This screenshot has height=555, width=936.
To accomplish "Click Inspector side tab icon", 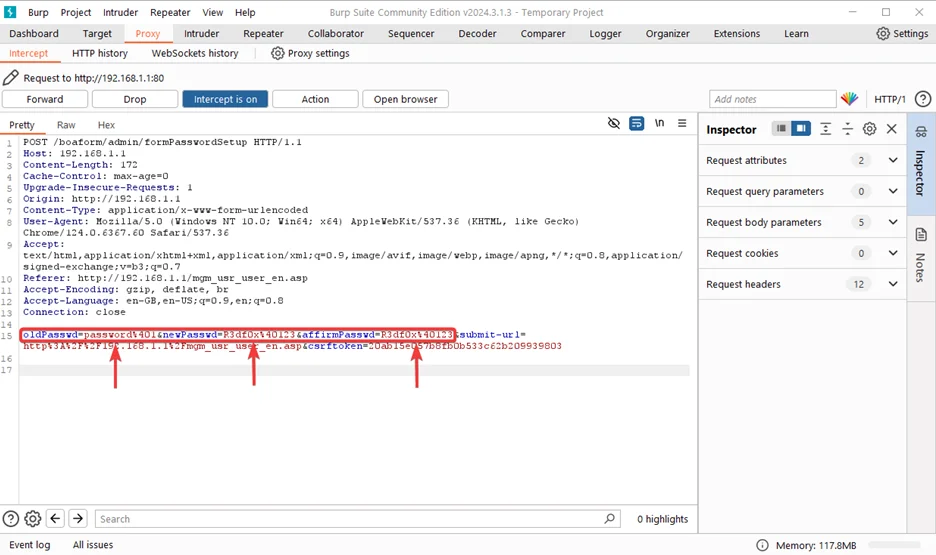I will 921,132.
